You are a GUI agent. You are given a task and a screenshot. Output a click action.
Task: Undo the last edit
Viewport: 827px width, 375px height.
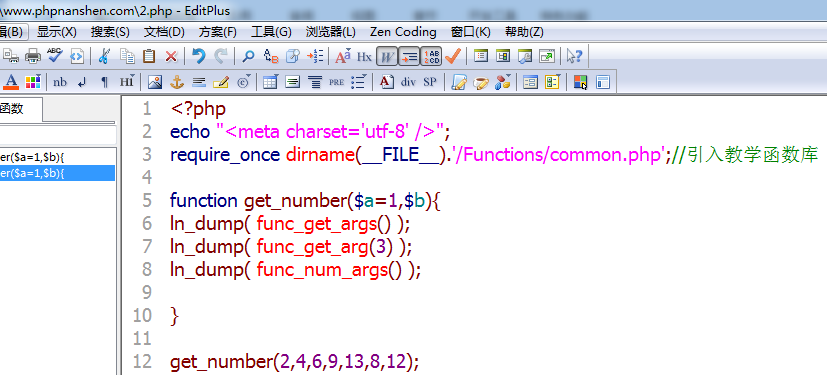click(x=198, y=56)
